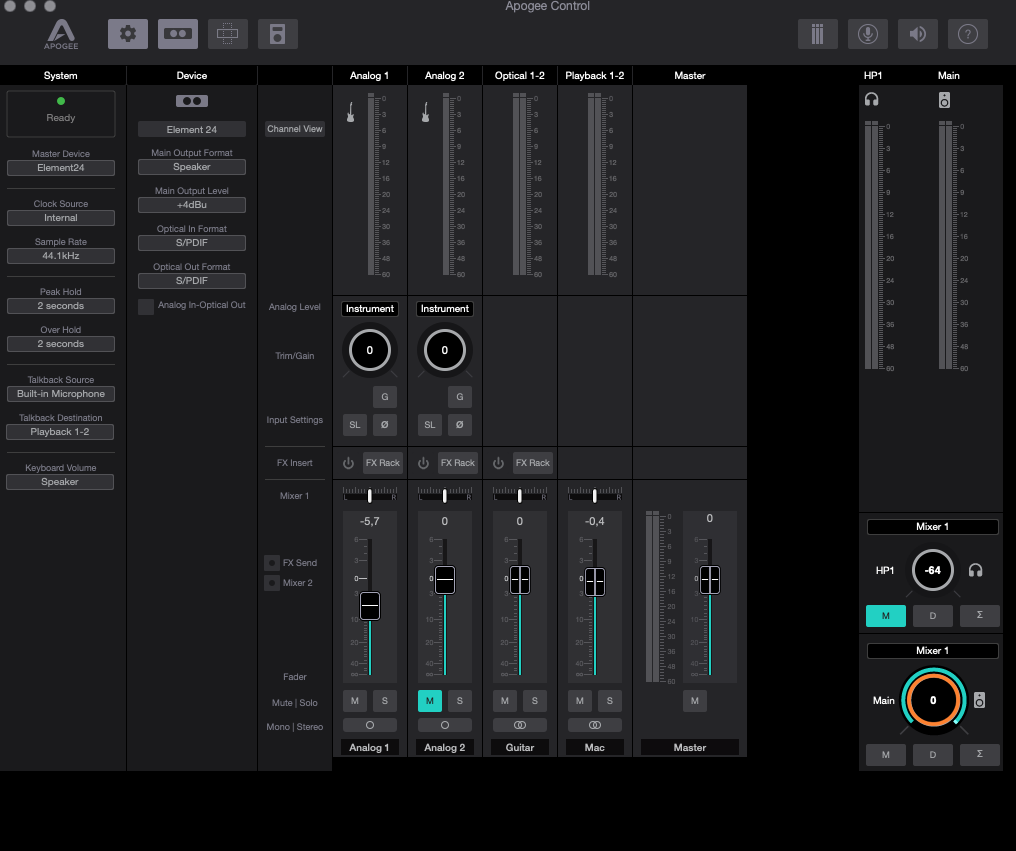This screenshot has height=851, width=1016.
Task: Mute the Analog 1 channel
Action: 355,701
